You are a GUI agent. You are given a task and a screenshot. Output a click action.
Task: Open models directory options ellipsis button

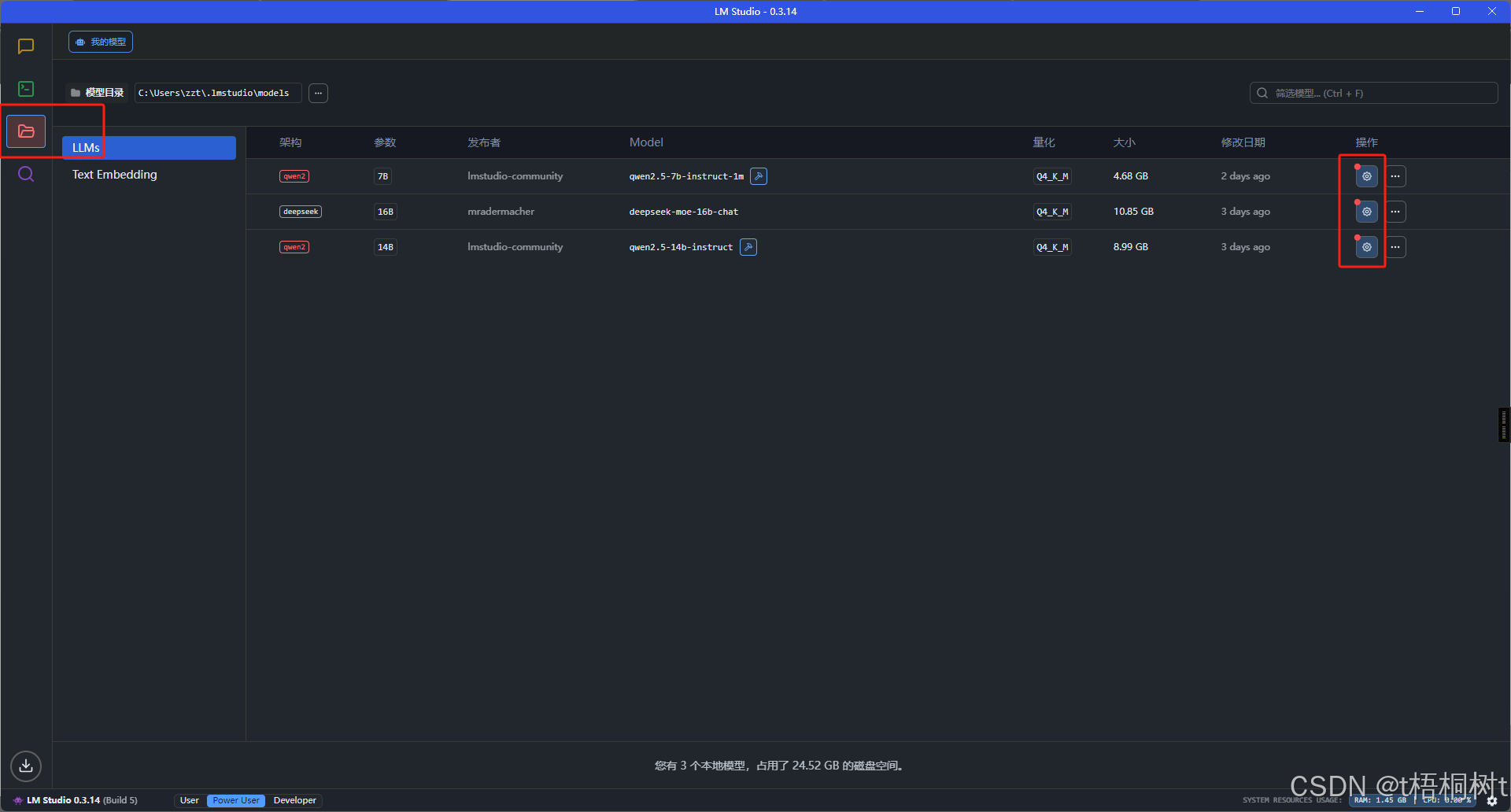[x=318, y=93]
